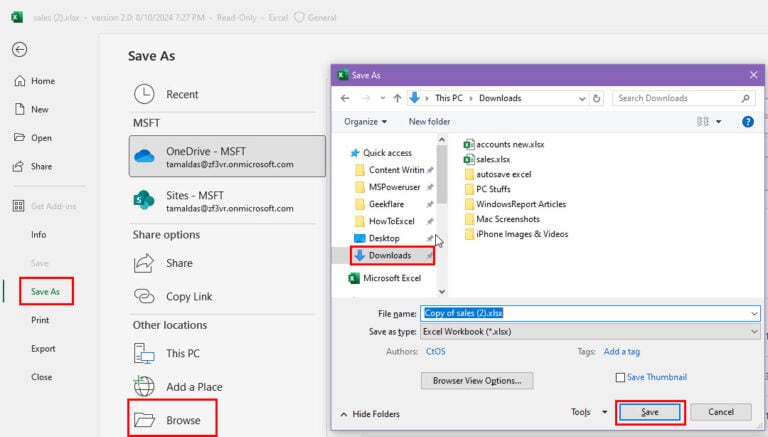Open the Save as type dropdown
The width and height of the screenshot is (768, 437).
tap(590, 331)
